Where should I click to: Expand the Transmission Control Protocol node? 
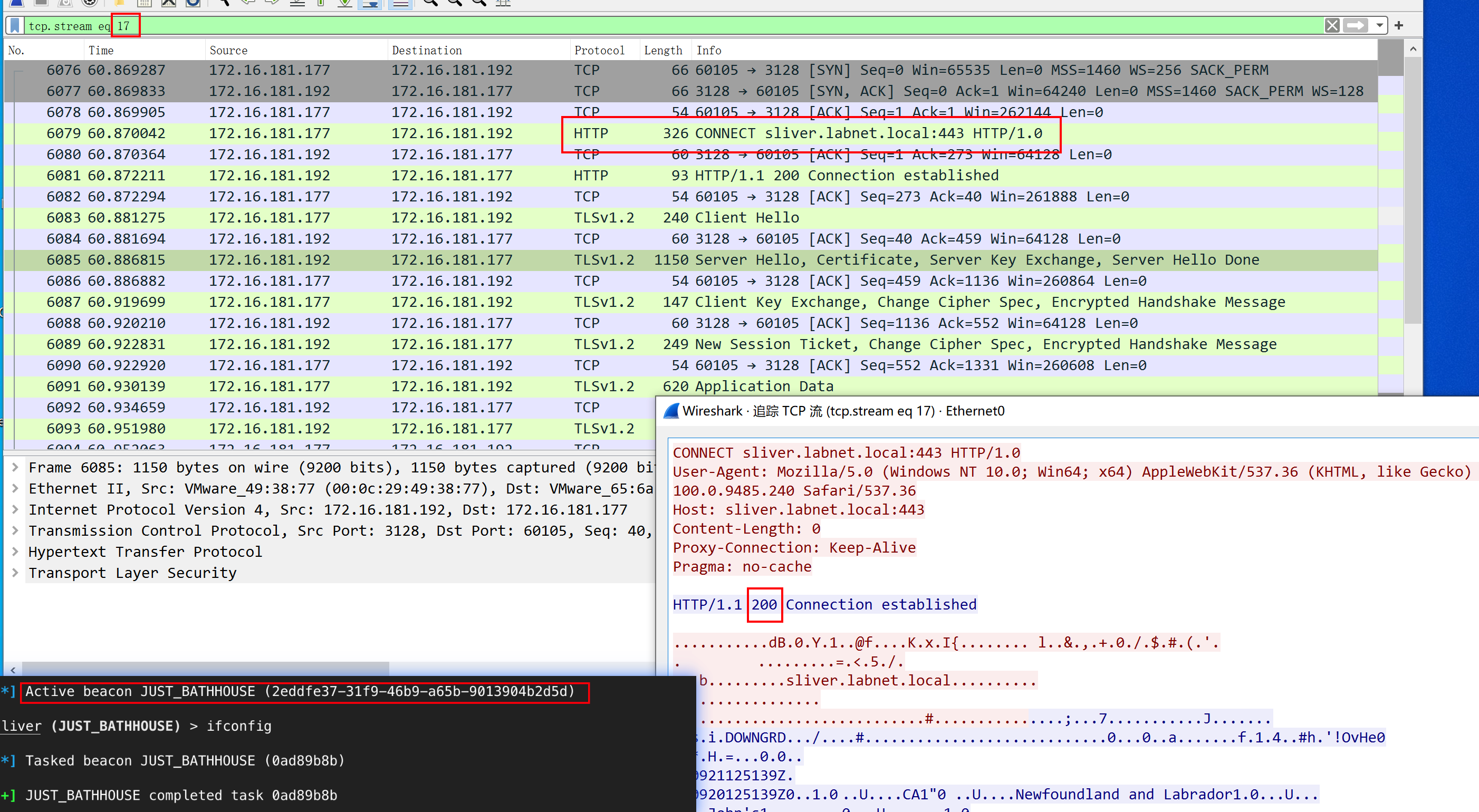[15, 531]
